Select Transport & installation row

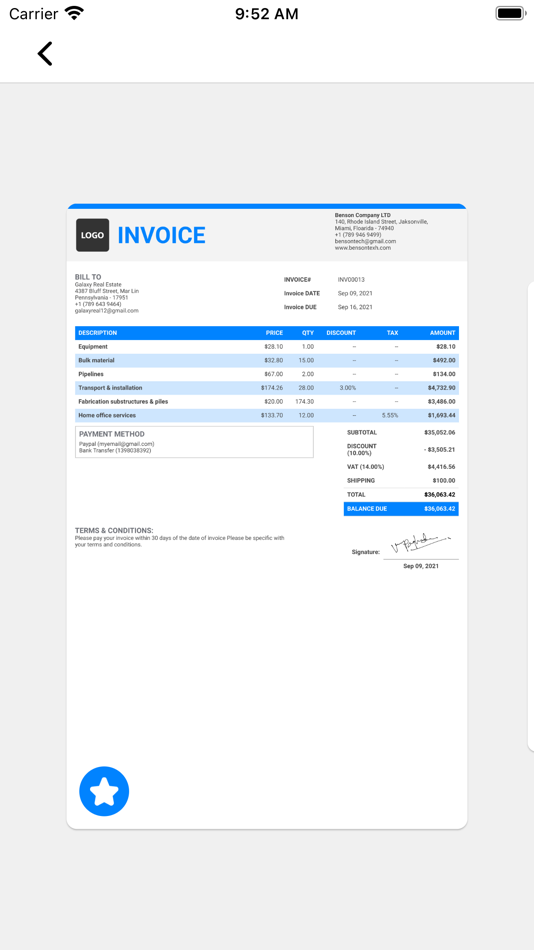click(267, 388)
